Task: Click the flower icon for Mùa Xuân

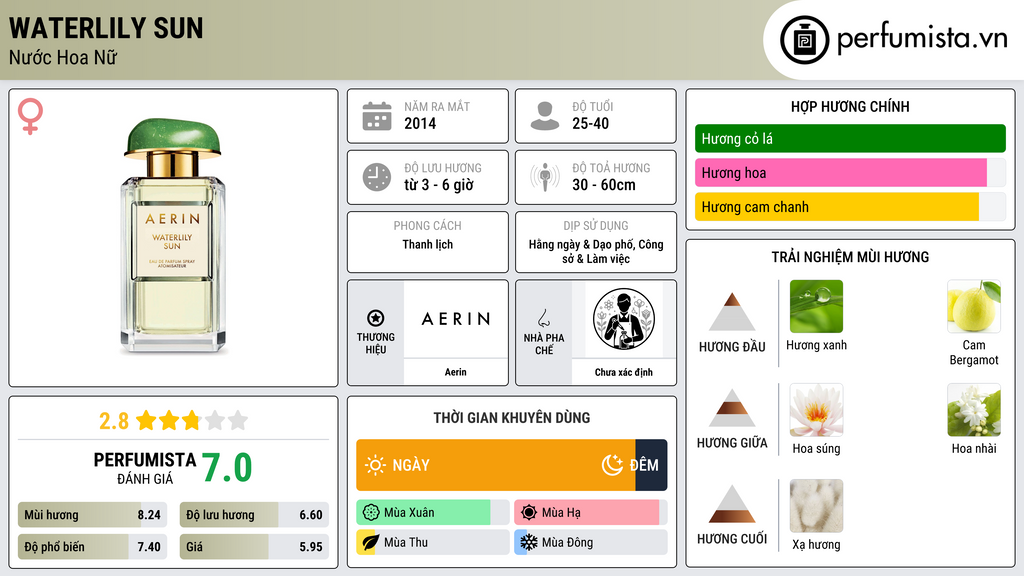Action: click(371, 513)
